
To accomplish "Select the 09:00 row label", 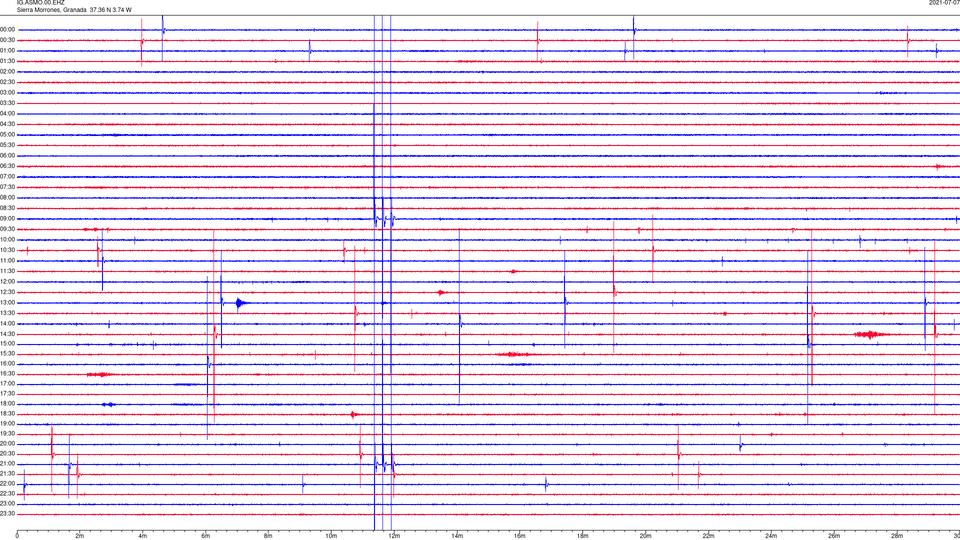I will tap(8, 219).
